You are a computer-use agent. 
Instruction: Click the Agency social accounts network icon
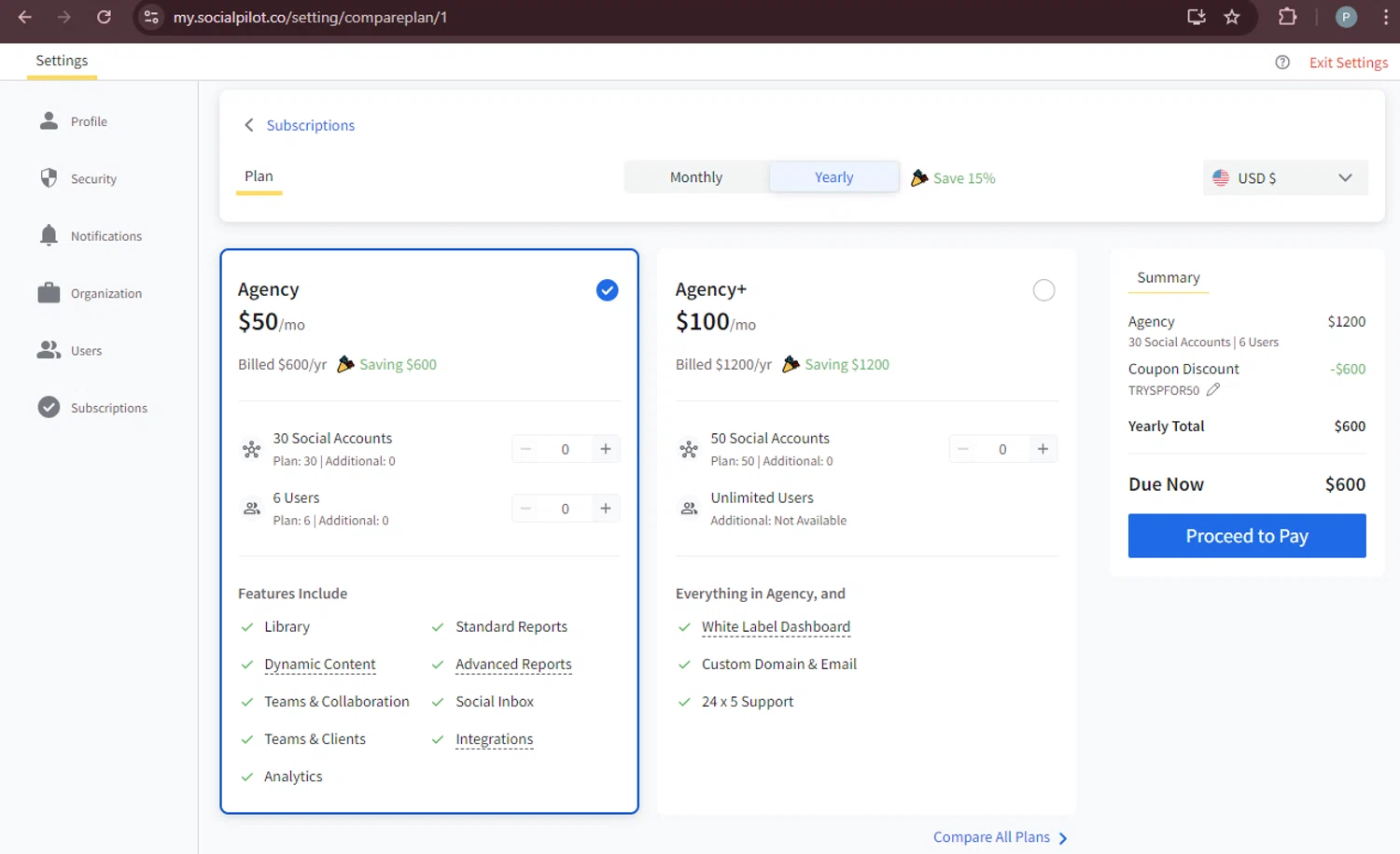tap(251, 449)
